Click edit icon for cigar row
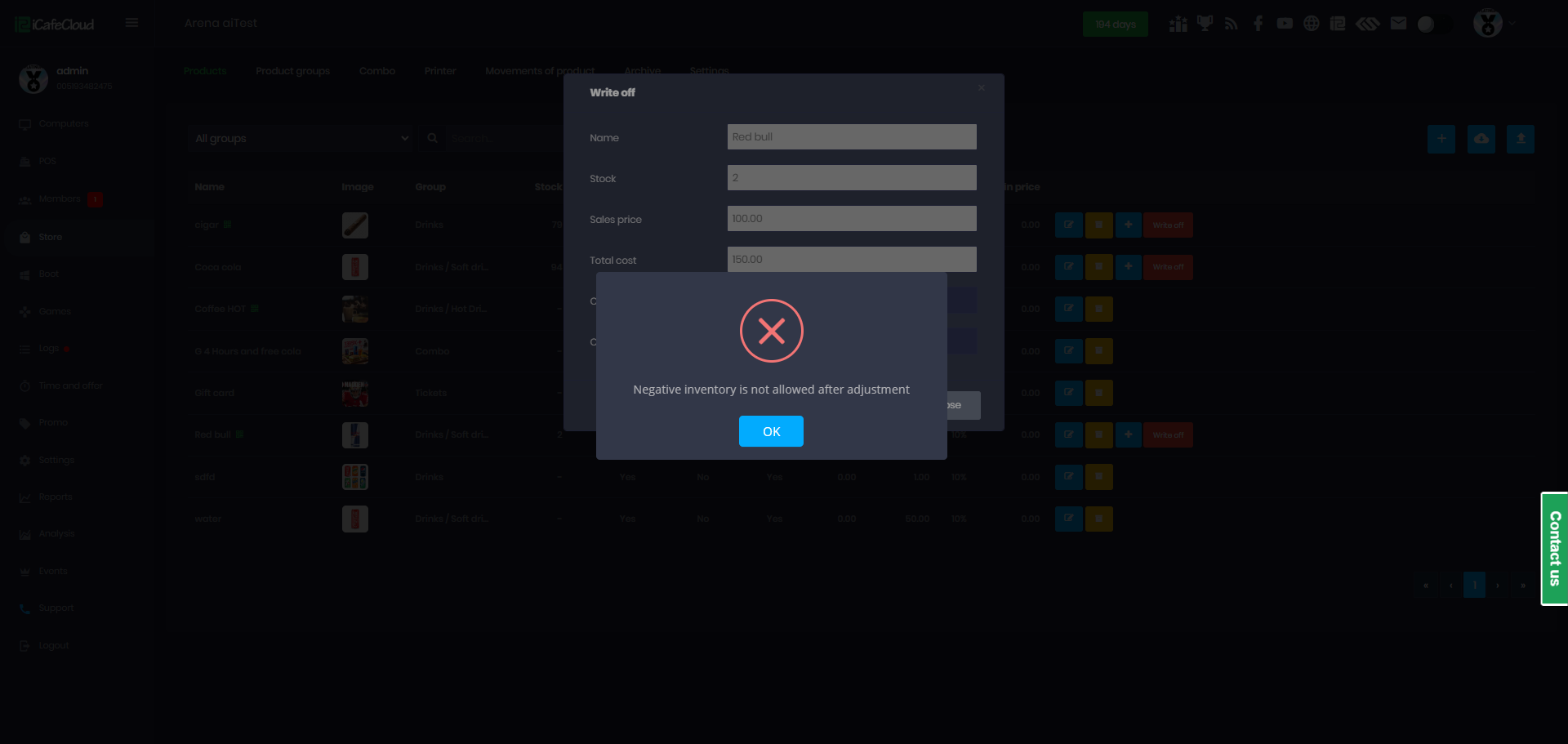 point(1068,225)
